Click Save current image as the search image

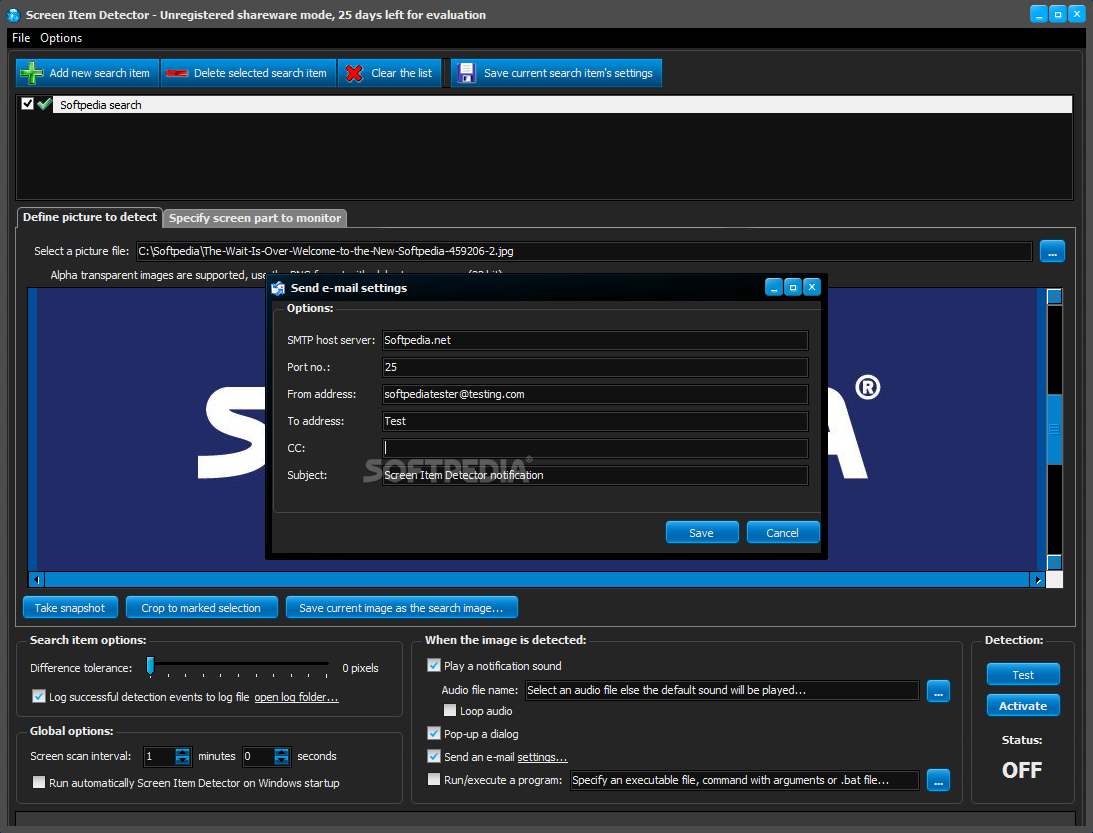coord(401,608)
